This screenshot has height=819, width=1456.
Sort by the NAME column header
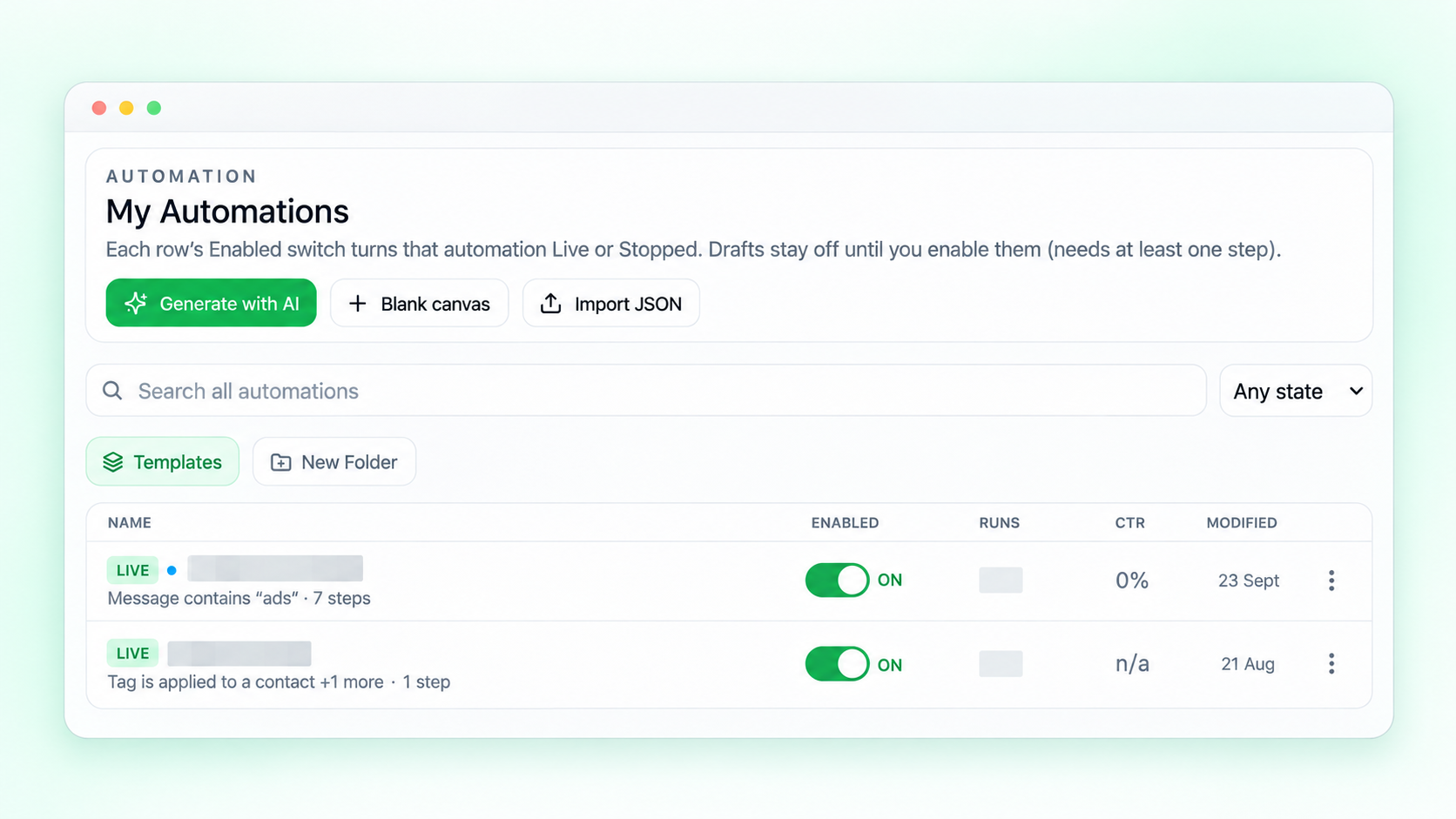[x=130, y=523]
